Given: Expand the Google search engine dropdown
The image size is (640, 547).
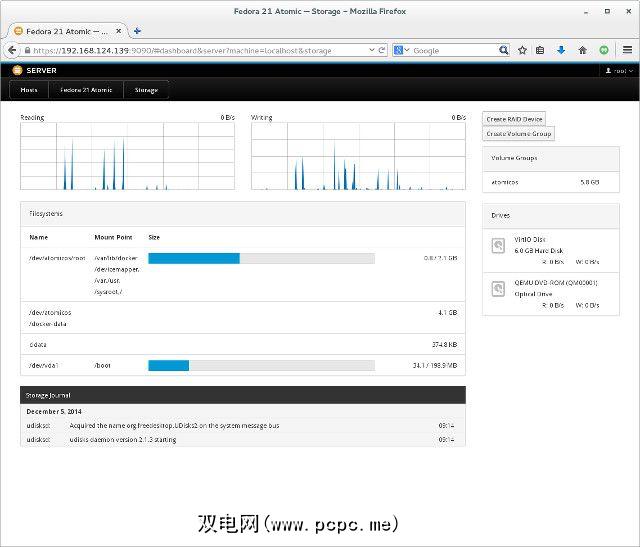Looking at the screenshot, I should click(401, 50).
